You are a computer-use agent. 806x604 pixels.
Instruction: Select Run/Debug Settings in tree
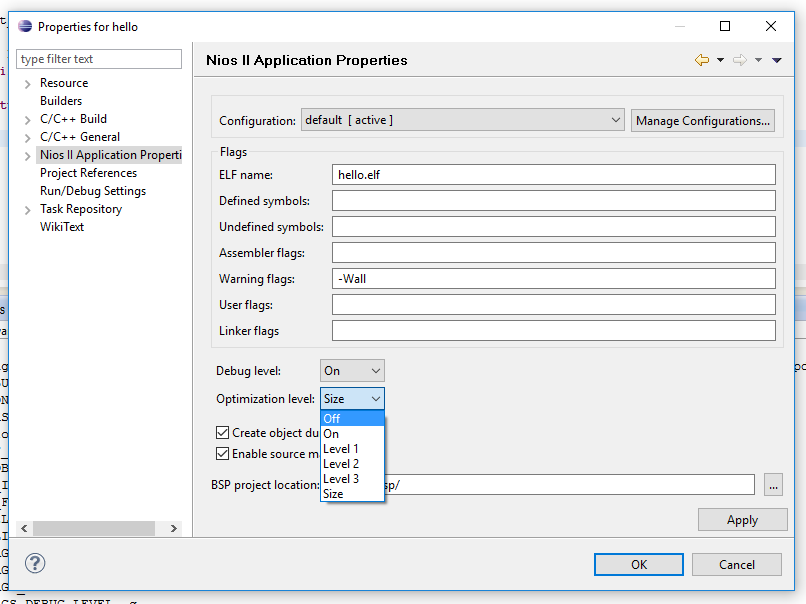93,191
